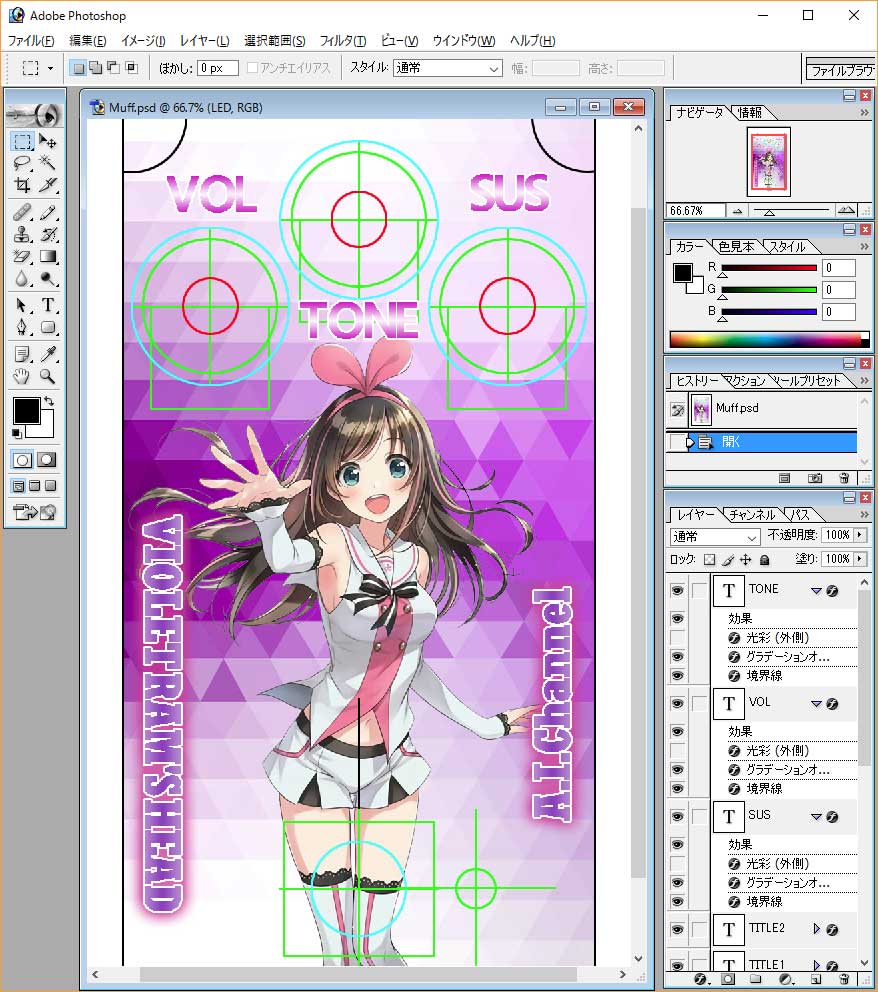Pick the Eyedropper tool

coord(47,354)
